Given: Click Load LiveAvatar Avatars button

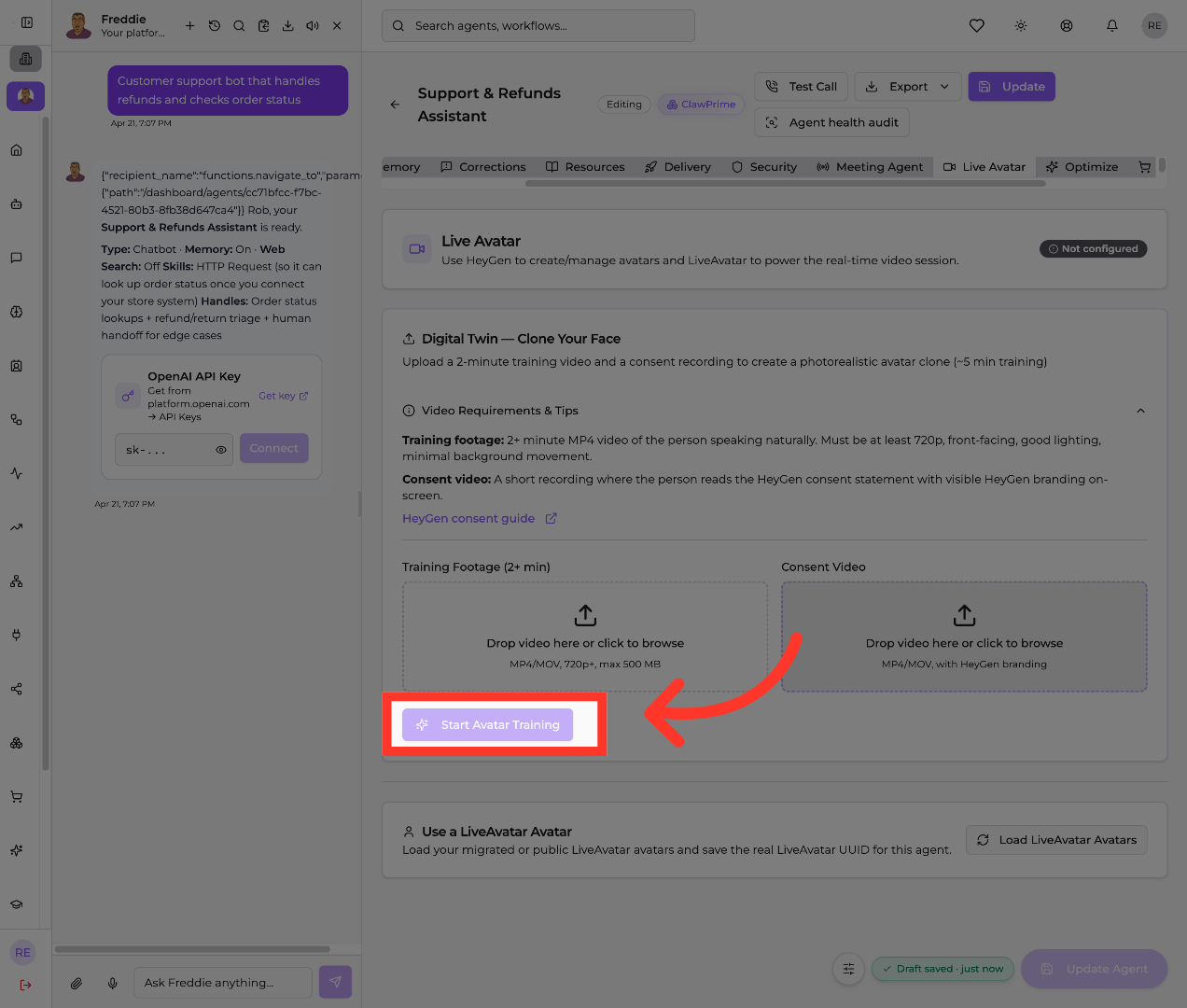Looking at the screenshot, I should [1056, 840].
